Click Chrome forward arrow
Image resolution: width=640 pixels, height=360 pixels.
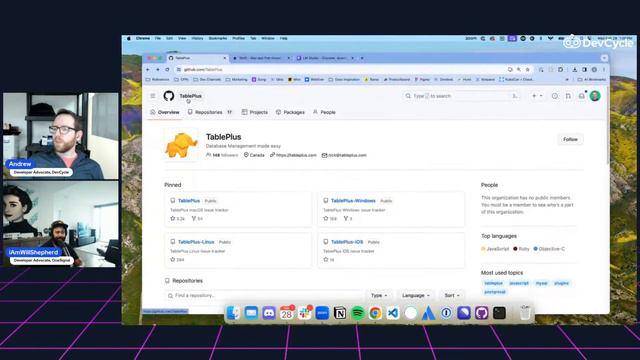click(158, 70)
